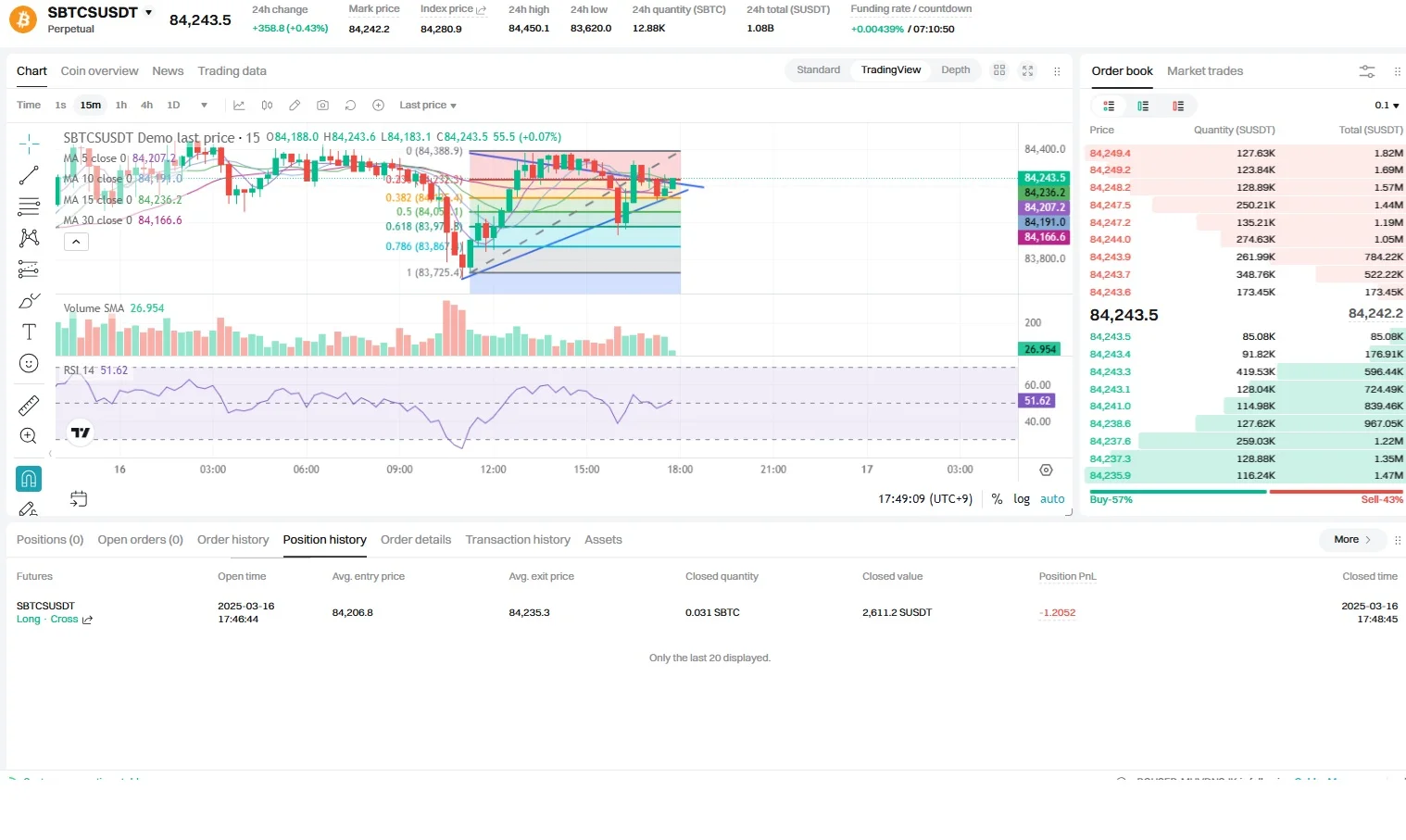
Task: Select the trend line drawing tool
Action: 29,175
